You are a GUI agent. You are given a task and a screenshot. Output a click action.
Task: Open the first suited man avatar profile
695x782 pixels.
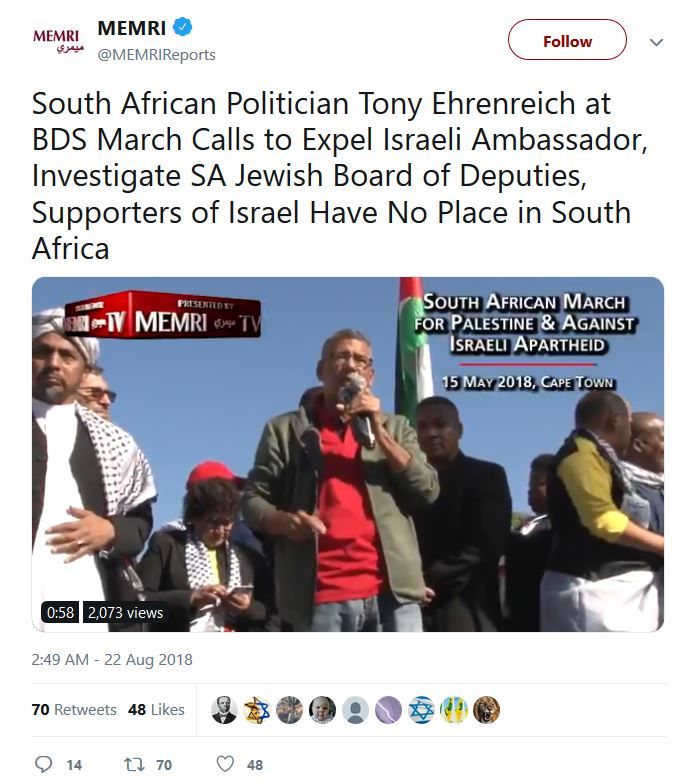pos(224,709)
